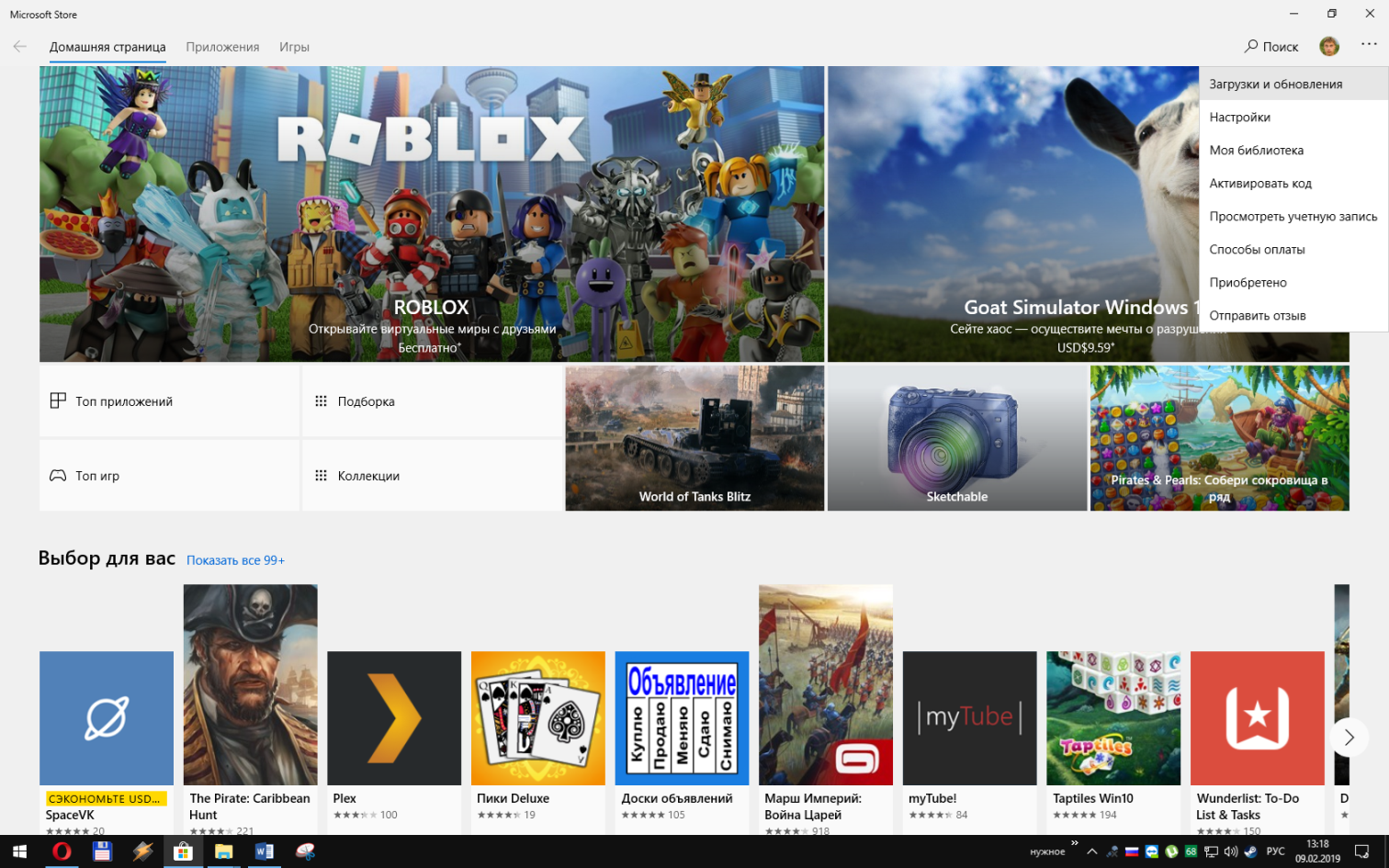Open Способы оплаты menu entry
This screenshot has width=1389, height=868.
click(x=1293, y=249)
